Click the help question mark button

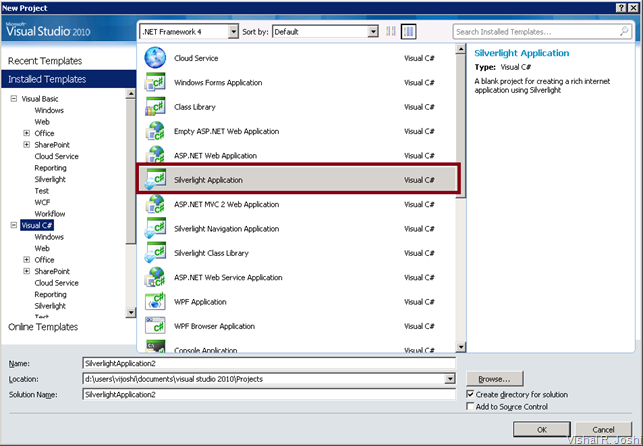[x=621, y=8]
